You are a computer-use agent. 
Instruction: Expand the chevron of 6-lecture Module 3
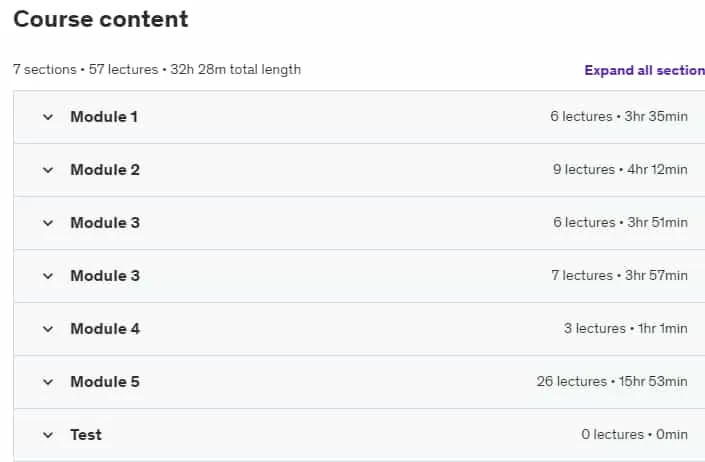48,223
